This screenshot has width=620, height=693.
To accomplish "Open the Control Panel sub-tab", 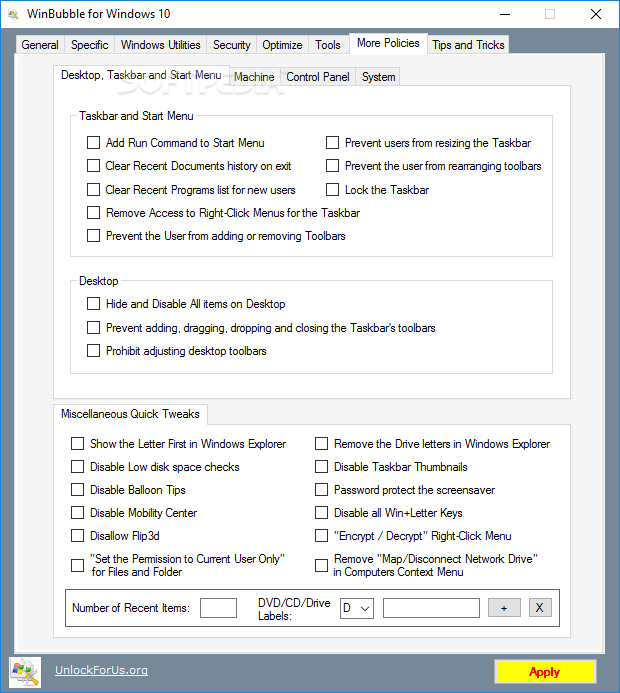I will [x=318, y=77].
